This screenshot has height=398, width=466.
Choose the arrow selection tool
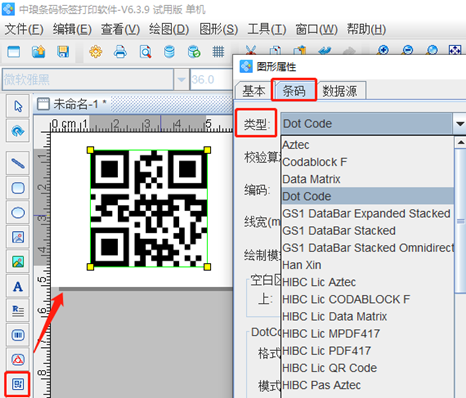tap(18, 106)
